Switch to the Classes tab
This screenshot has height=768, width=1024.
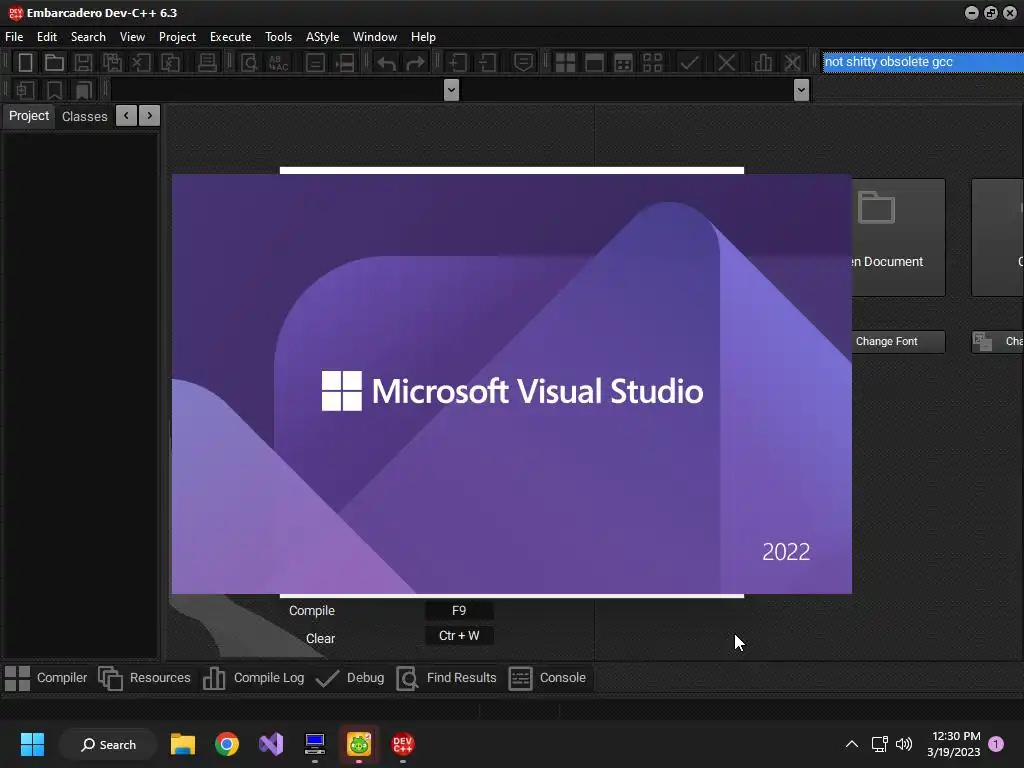tap(84, 116)
